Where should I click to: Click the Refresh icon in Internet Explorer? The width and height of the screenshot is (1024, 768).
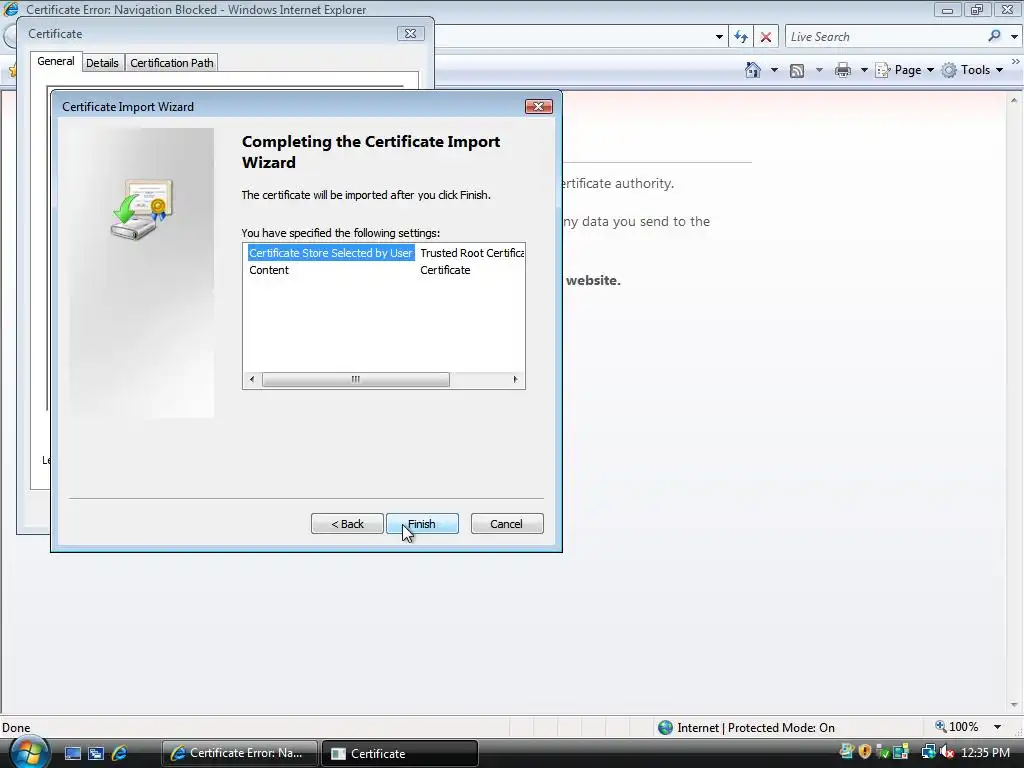click(x=741, y=37)
